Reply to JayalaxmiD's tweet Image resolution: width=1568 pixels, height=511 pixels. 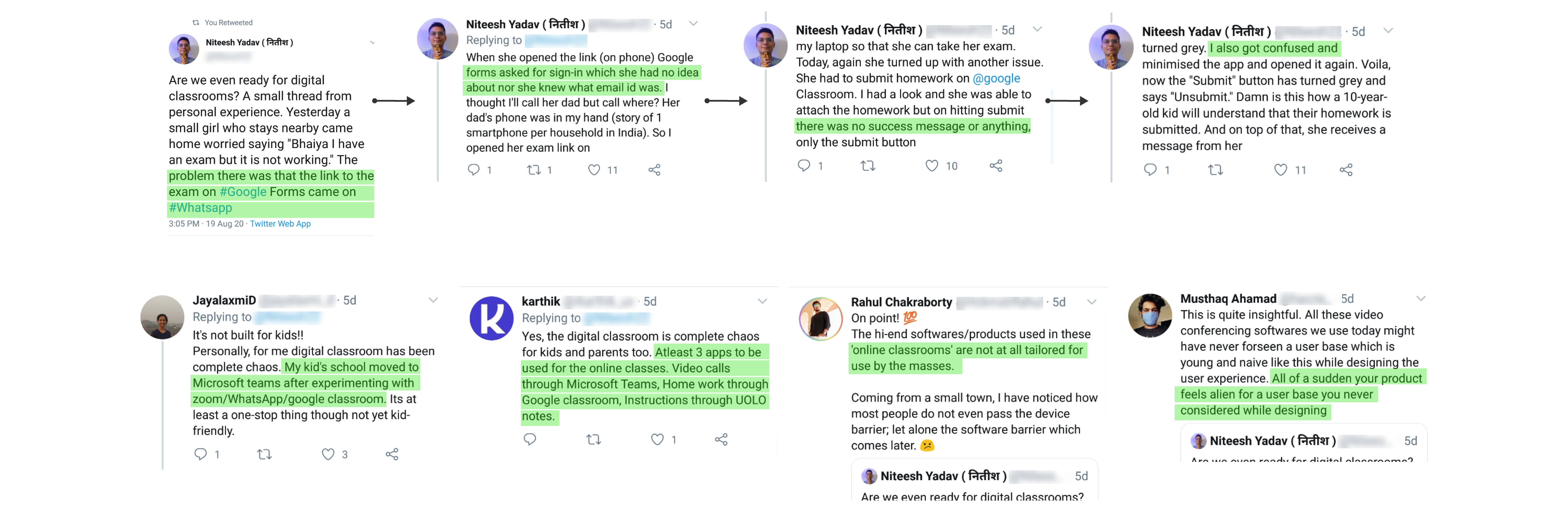pos(200,454)
